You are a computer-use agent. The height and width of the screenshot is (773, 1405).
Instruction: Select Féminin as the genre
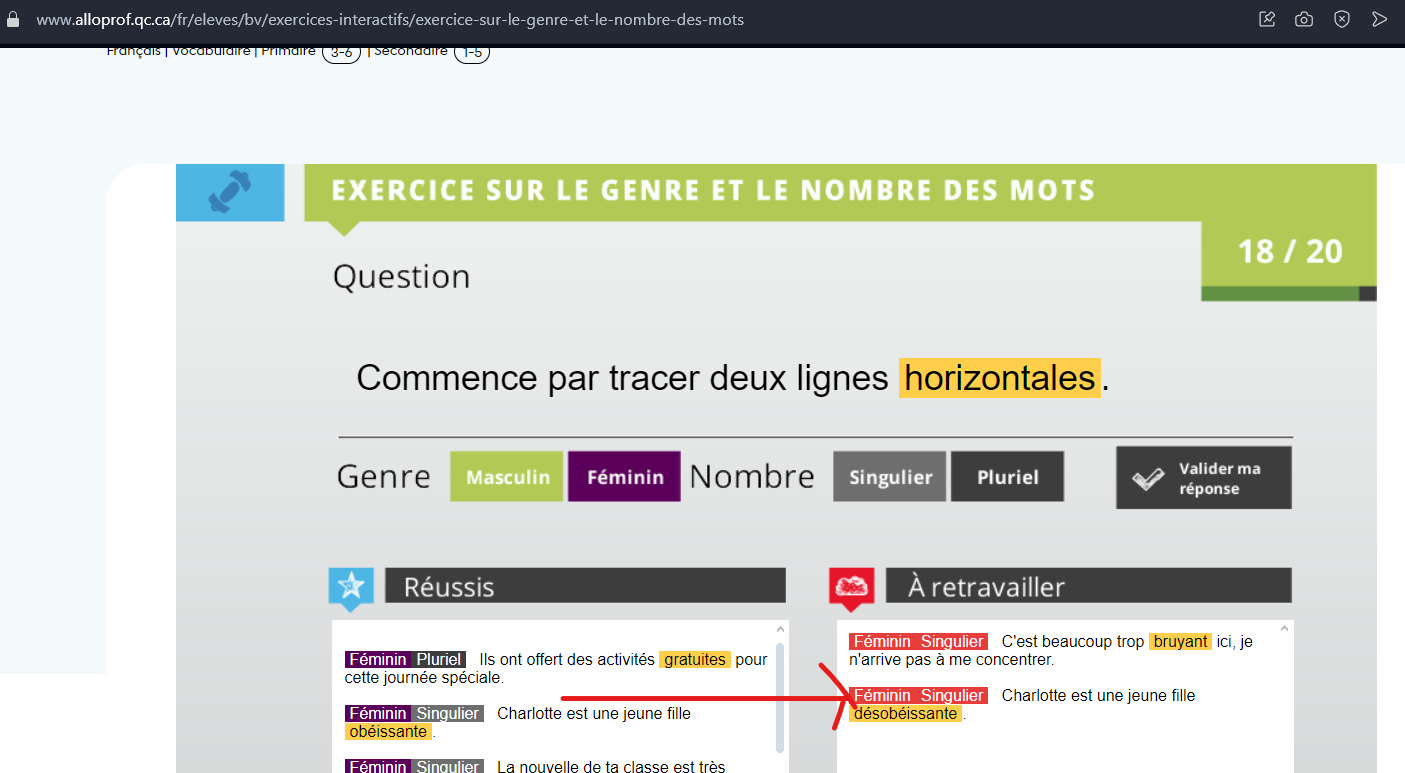coord(625,477)
